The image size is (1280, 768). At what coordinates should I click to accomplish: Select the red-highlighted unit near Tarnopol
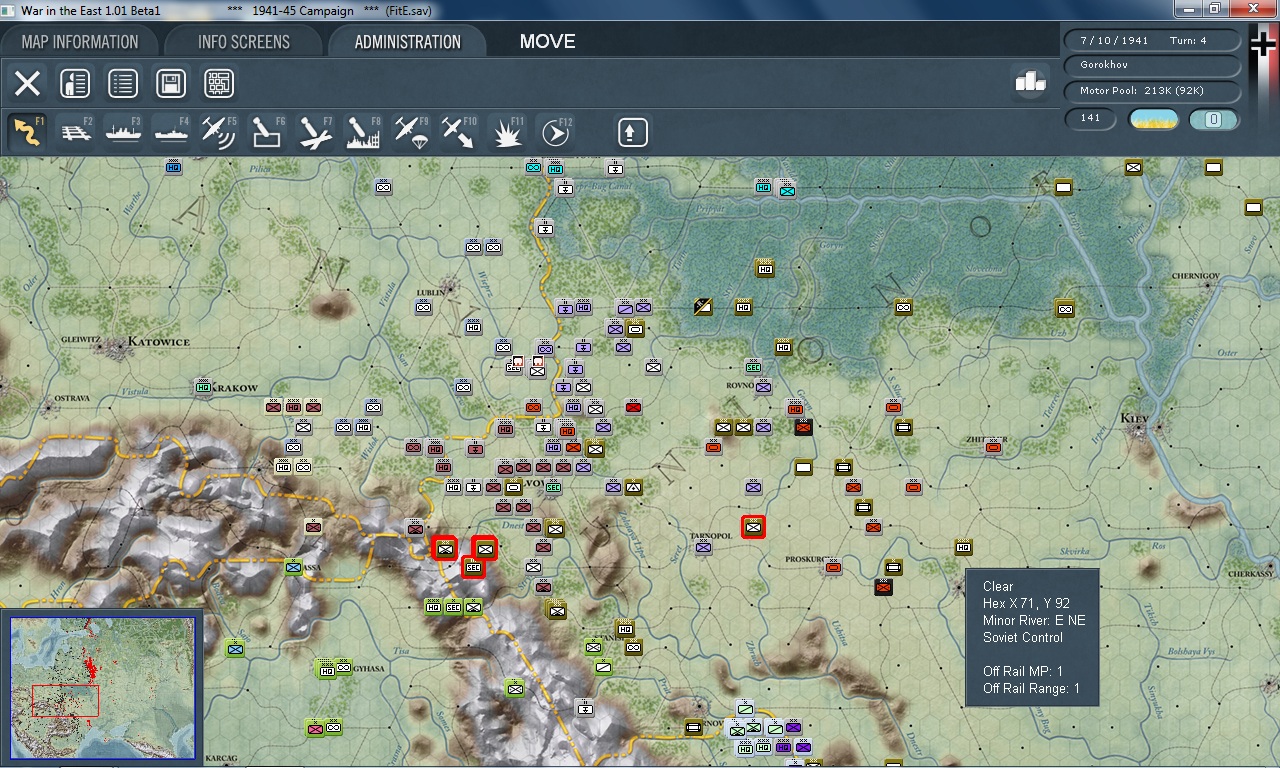[x=753, y=526]
